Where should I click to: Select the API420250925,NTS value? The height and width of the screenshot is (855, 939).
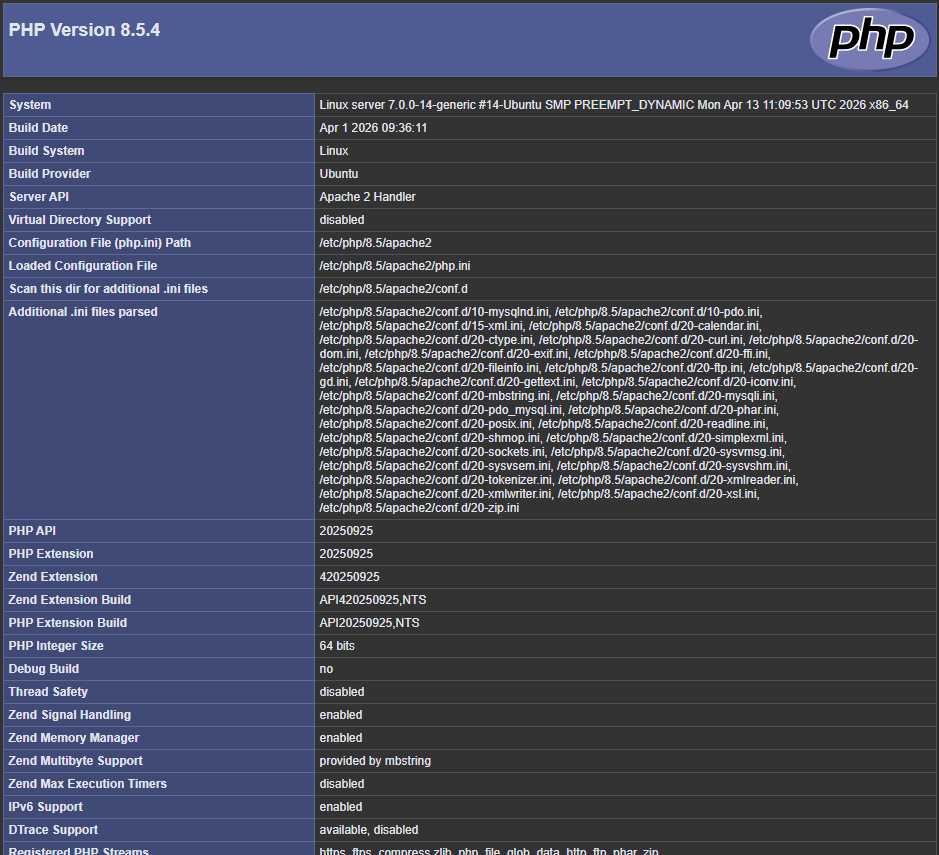pyautogui.click(x=372, y=600)
